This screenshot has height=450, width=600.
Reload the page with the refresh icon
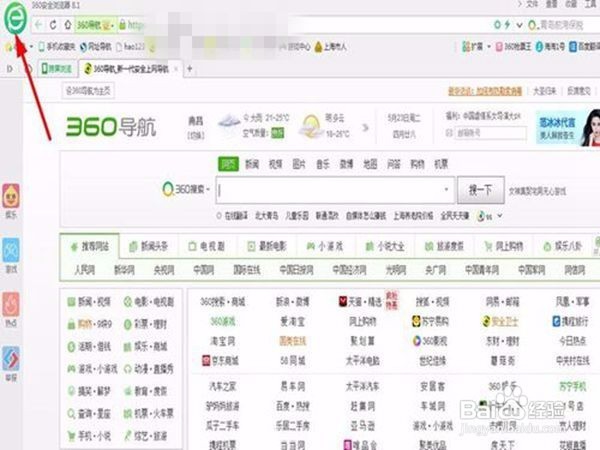pos(53,25)
